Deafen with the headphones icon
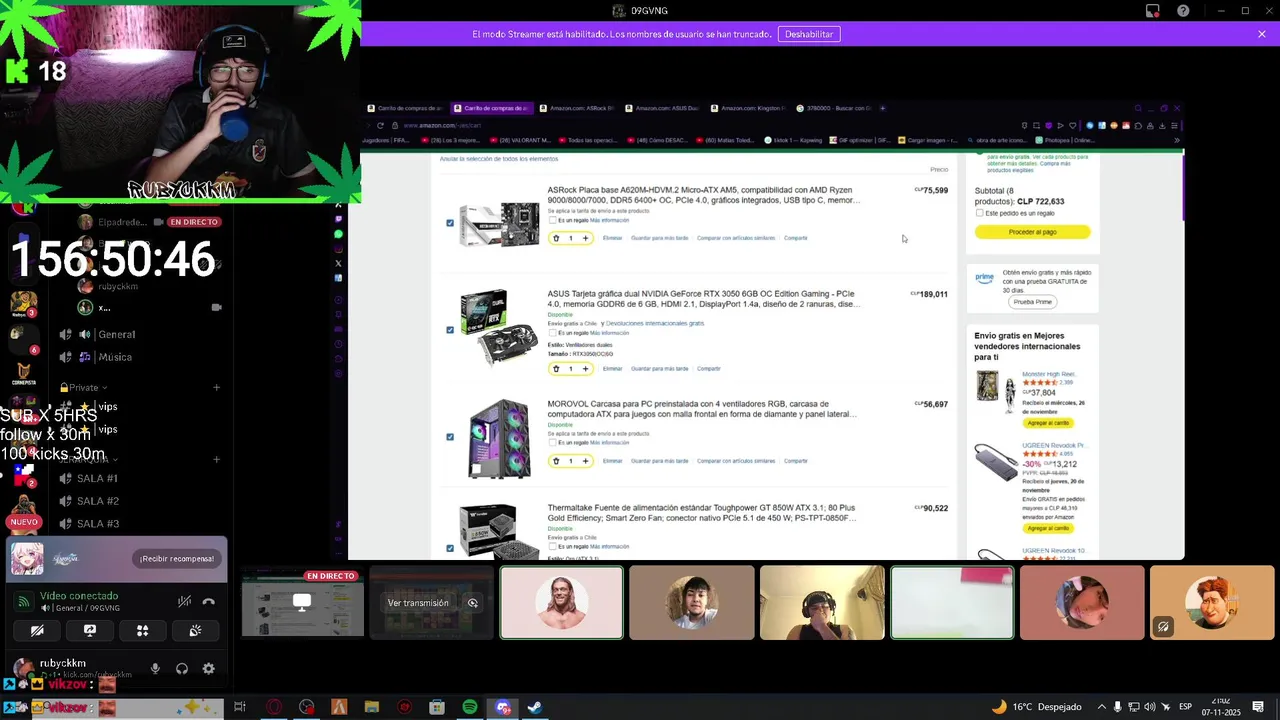Image resolution: width=1280 pixels, height=720 pixels. tap(182, 669)
